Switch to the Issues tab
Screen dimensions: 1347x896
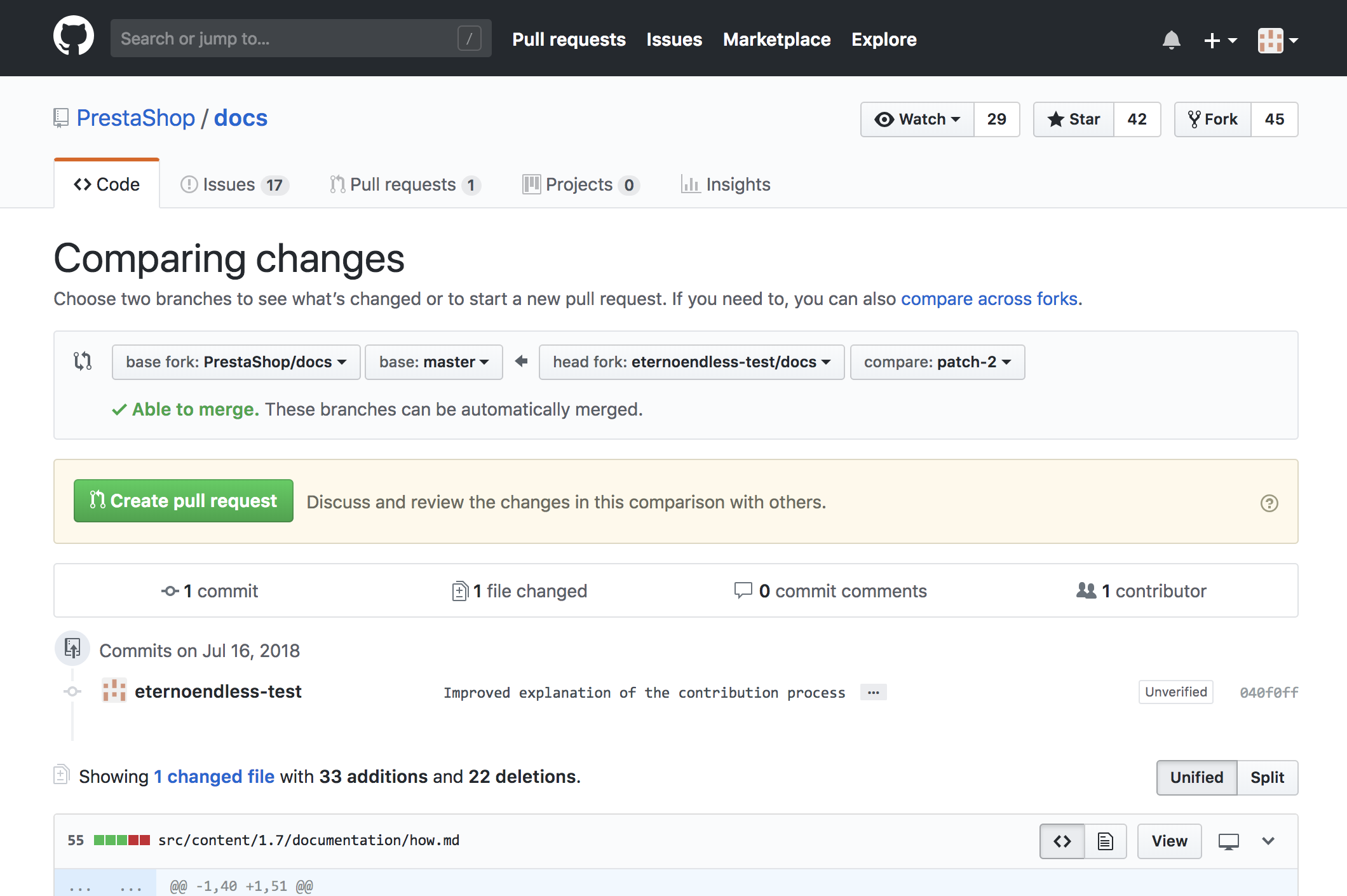(x=234, y=184)
